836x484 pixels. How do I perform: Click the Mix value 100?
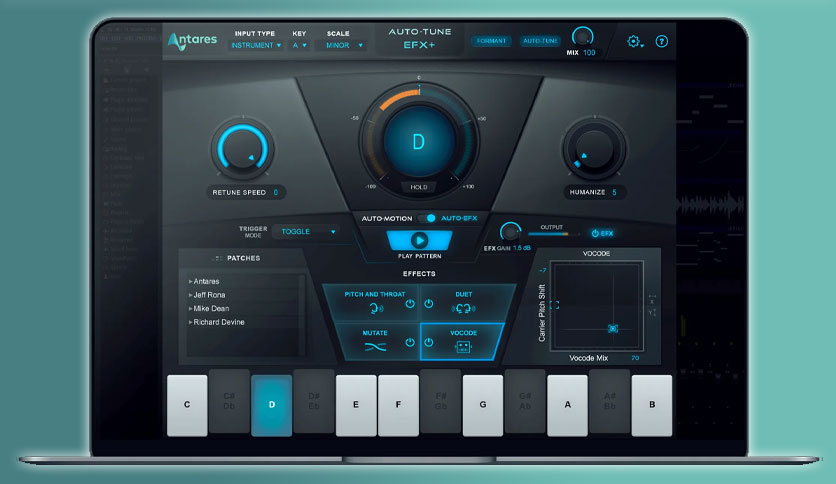coord(589,53)
